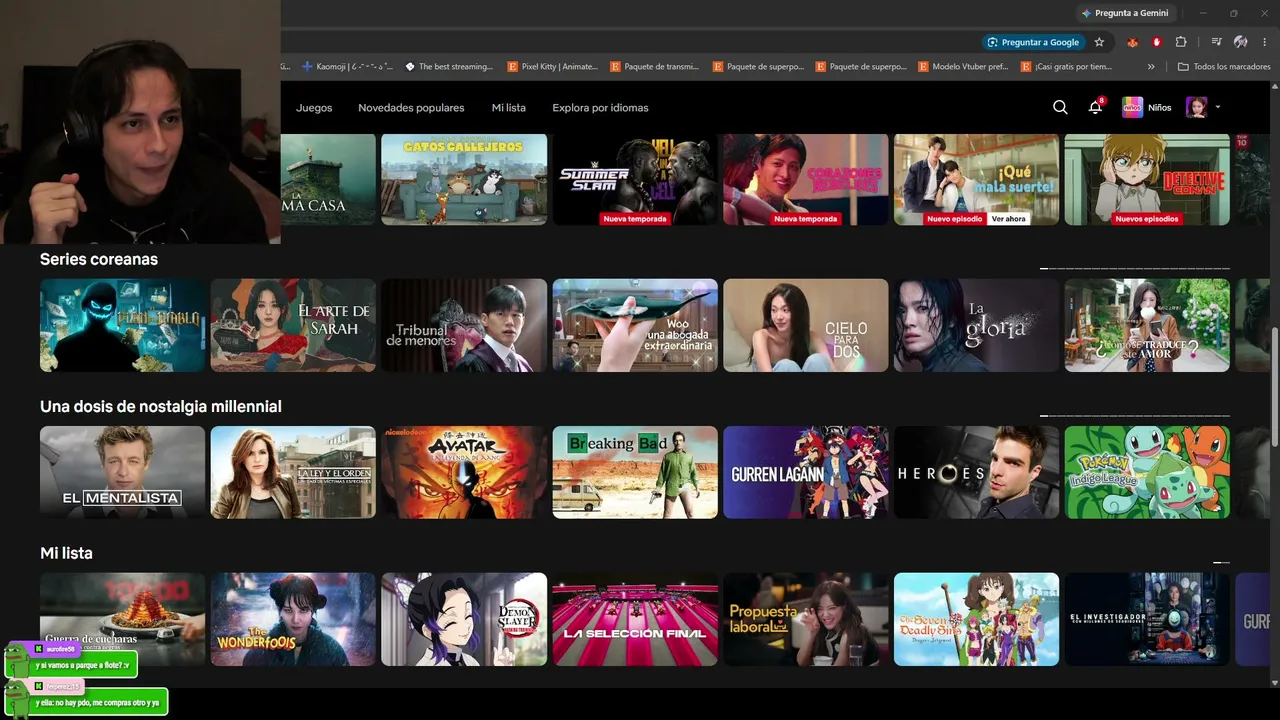
Task: Select La selección final card
Action: click(x=635, y=619)
